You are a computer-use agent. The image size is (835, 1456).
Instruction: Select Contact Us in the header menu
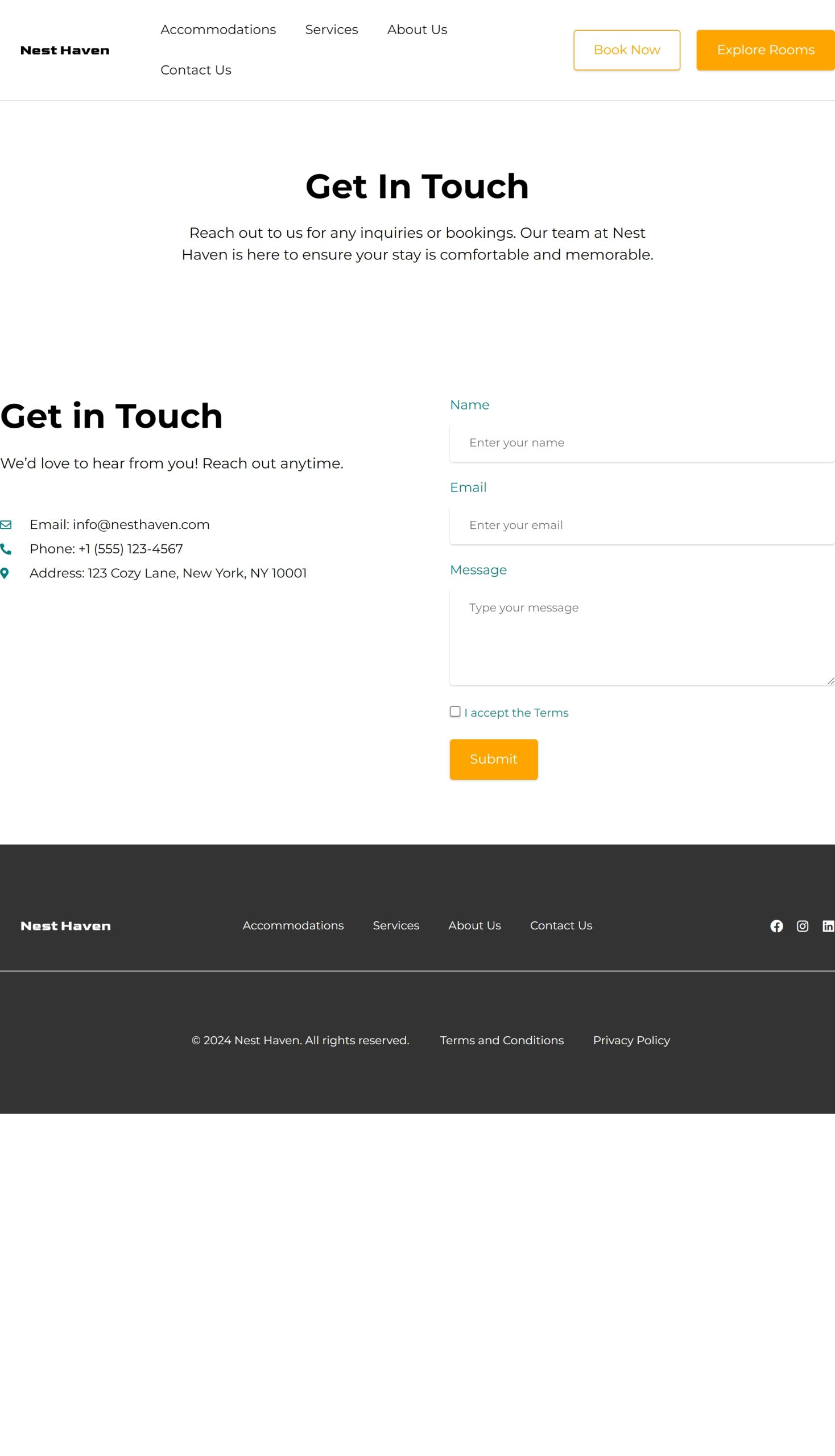click(x=196, y=70)
